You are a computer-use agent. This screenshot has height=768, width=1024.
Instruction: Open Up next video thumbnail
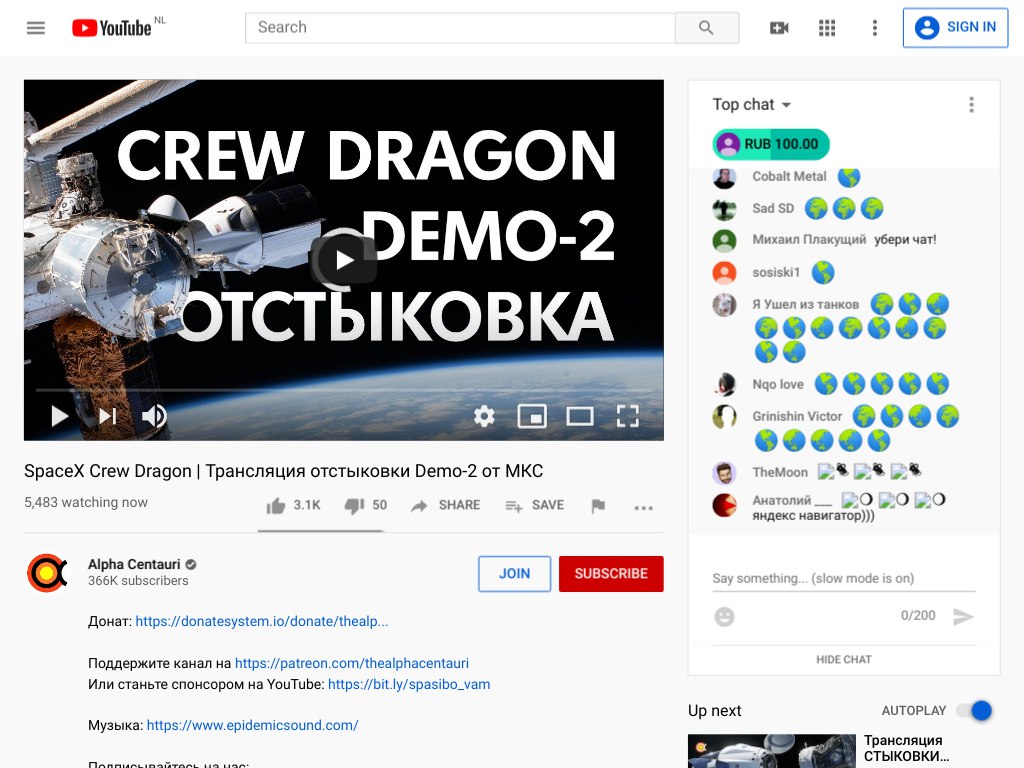click(771, 750)
